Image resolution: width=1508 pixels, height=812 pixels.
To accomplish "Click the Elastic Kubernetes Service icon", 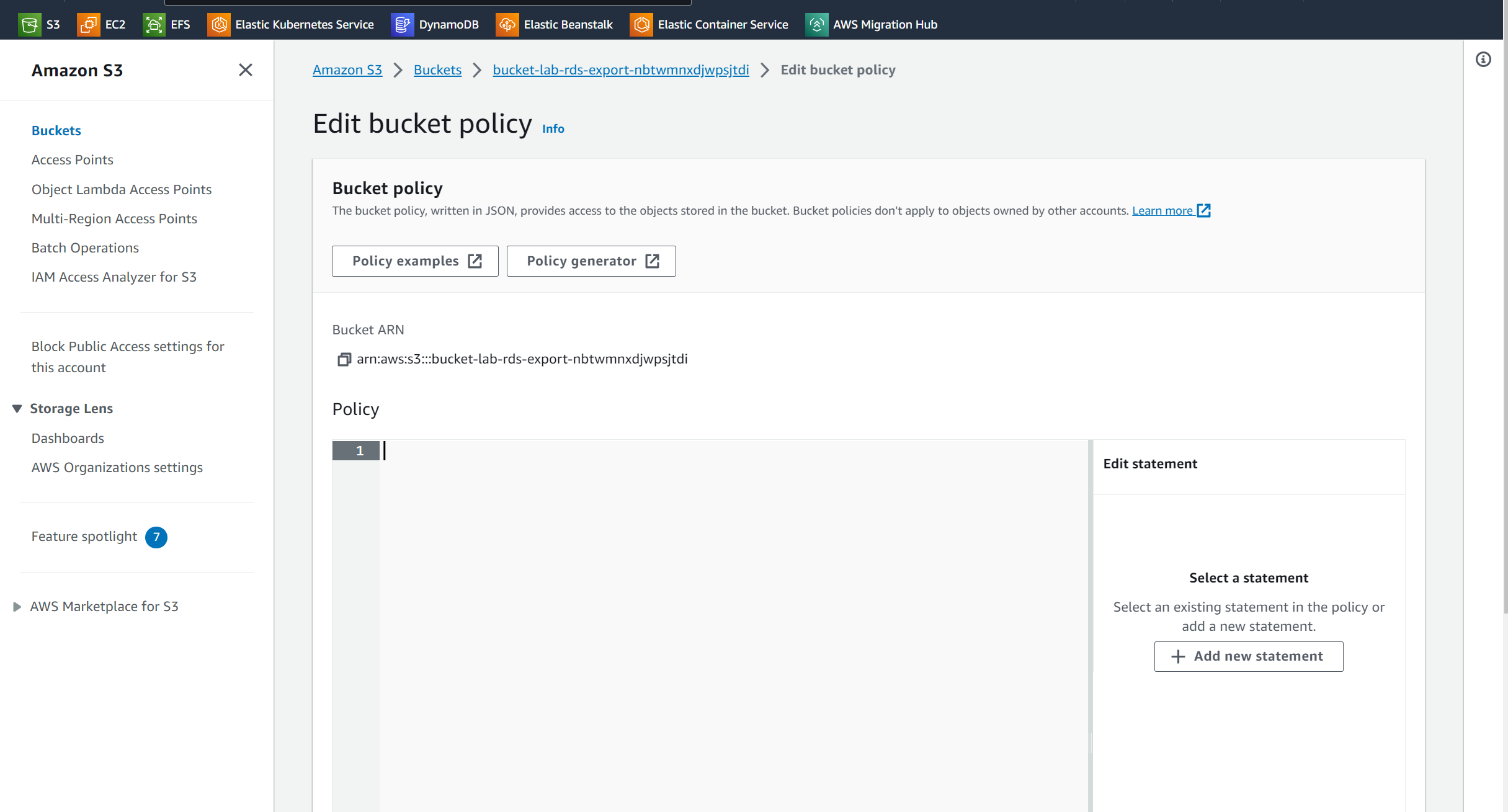I will 218,25.
